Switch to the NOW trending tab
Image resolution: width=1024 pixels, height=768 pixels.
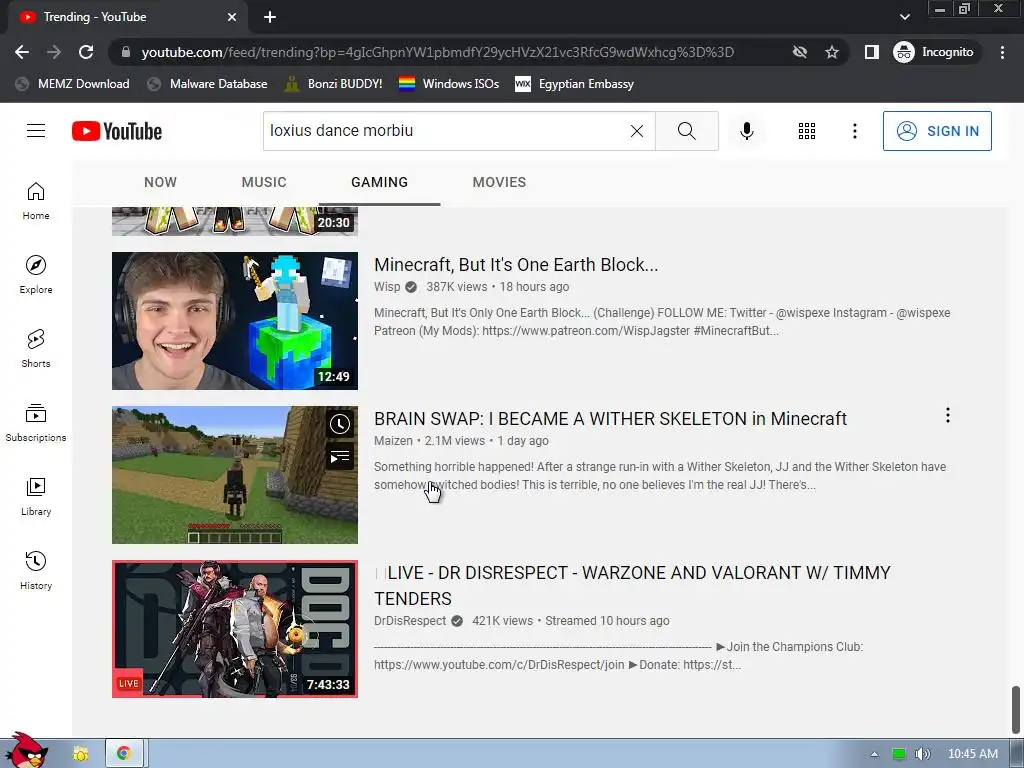[x=160, y=182]
